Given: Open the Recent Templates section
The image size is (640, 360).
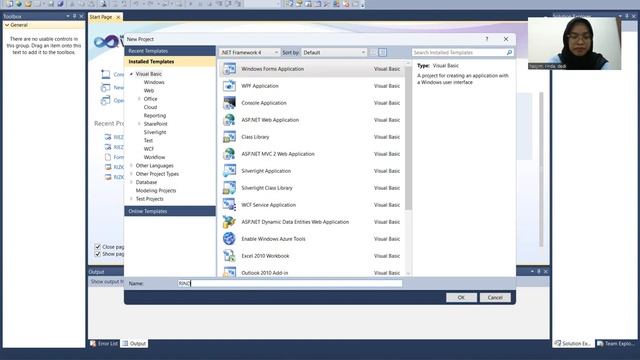Looking at the screenshot, I should coord(170,51).
